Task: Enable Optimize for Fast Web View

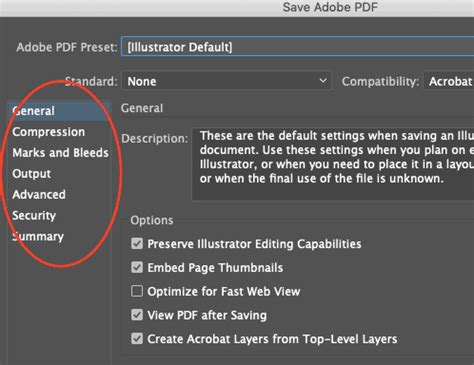Action: pyautogui.click(x=137, y=291)
